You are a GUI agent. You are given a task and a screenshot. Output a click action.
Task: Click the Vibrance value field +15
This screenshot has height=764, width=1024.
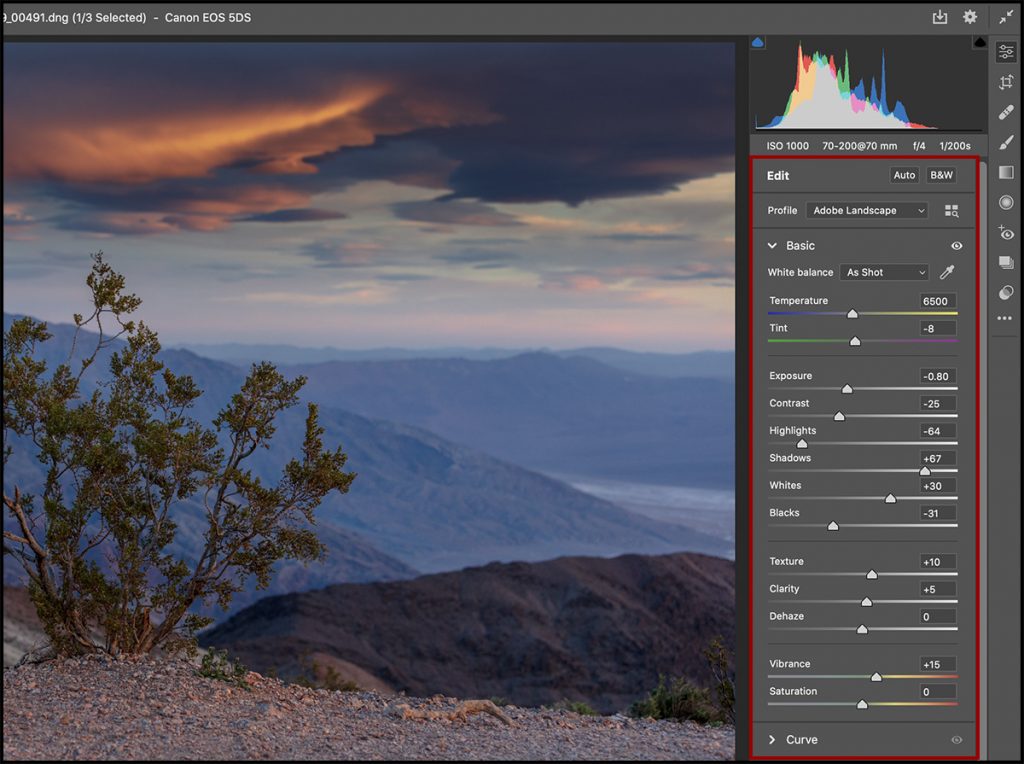tap(938, 664)
